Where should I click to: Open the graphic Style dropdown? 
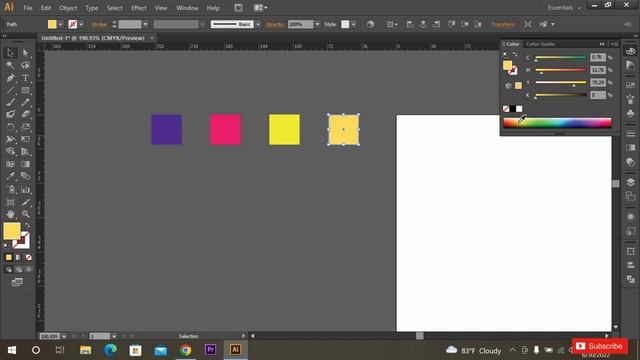click(353, 24)
